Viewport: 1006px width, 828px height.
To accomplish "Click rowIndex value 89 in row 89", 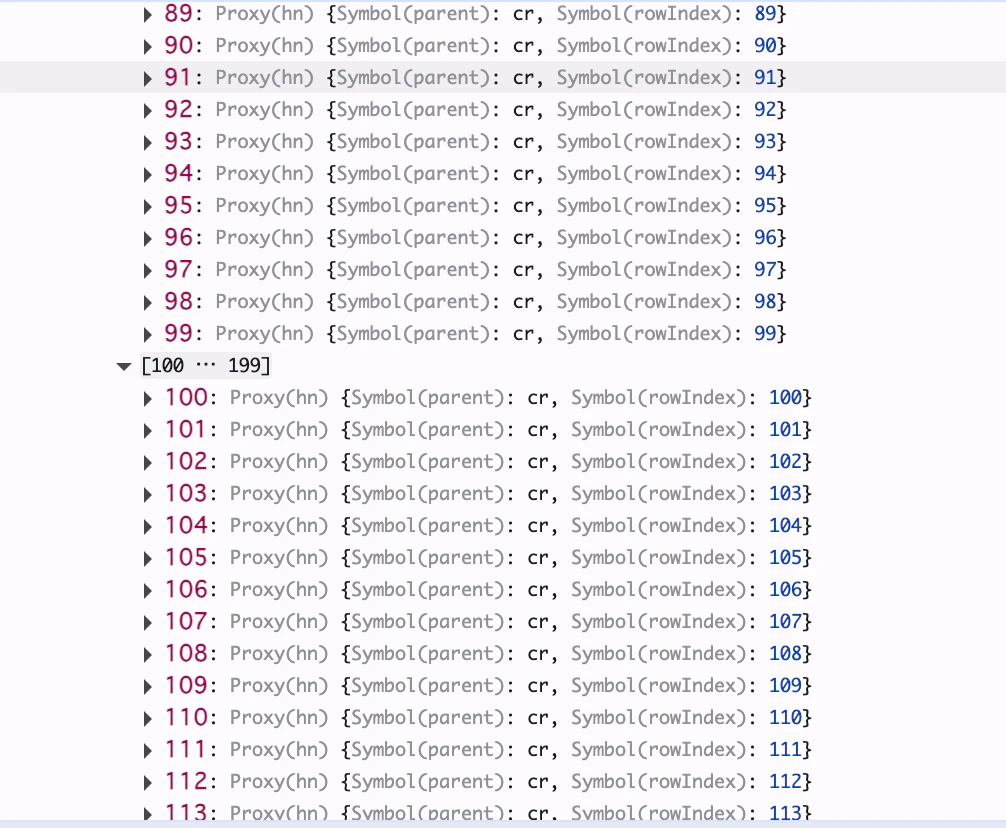I will [x=765, y=13].
